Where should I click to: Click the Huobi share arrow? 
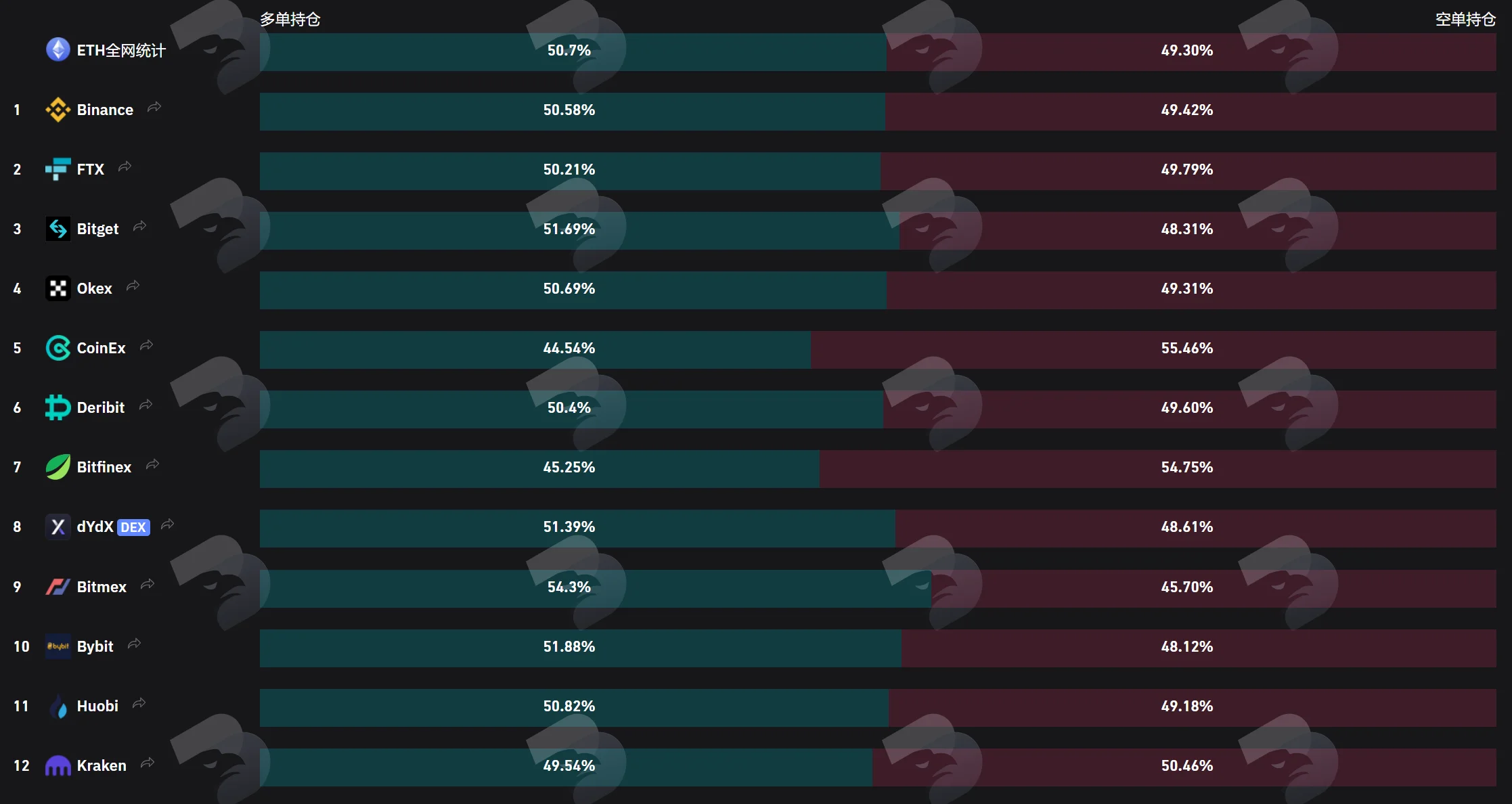point(139,703)
